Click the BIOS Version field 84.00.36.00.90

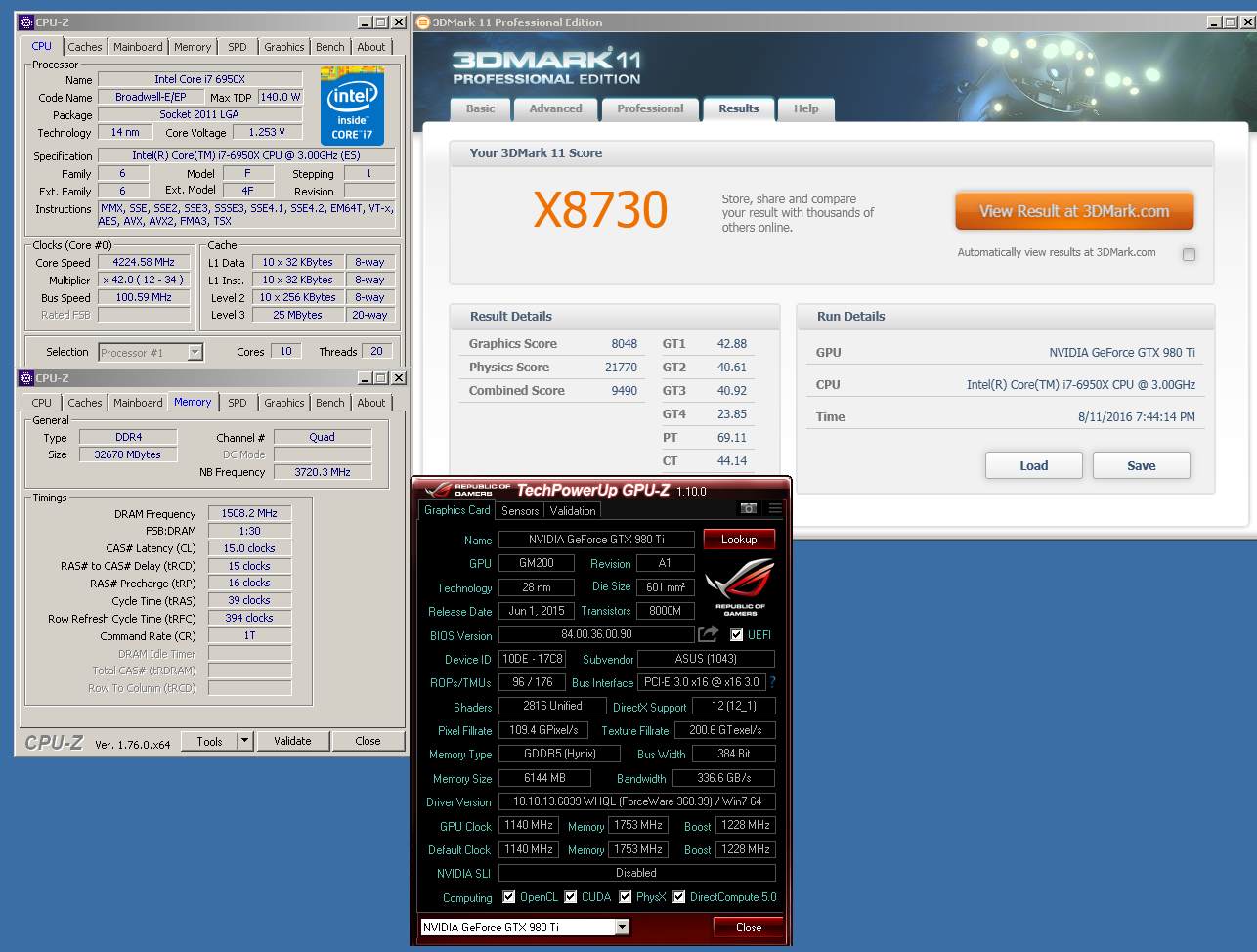[596, 634]
